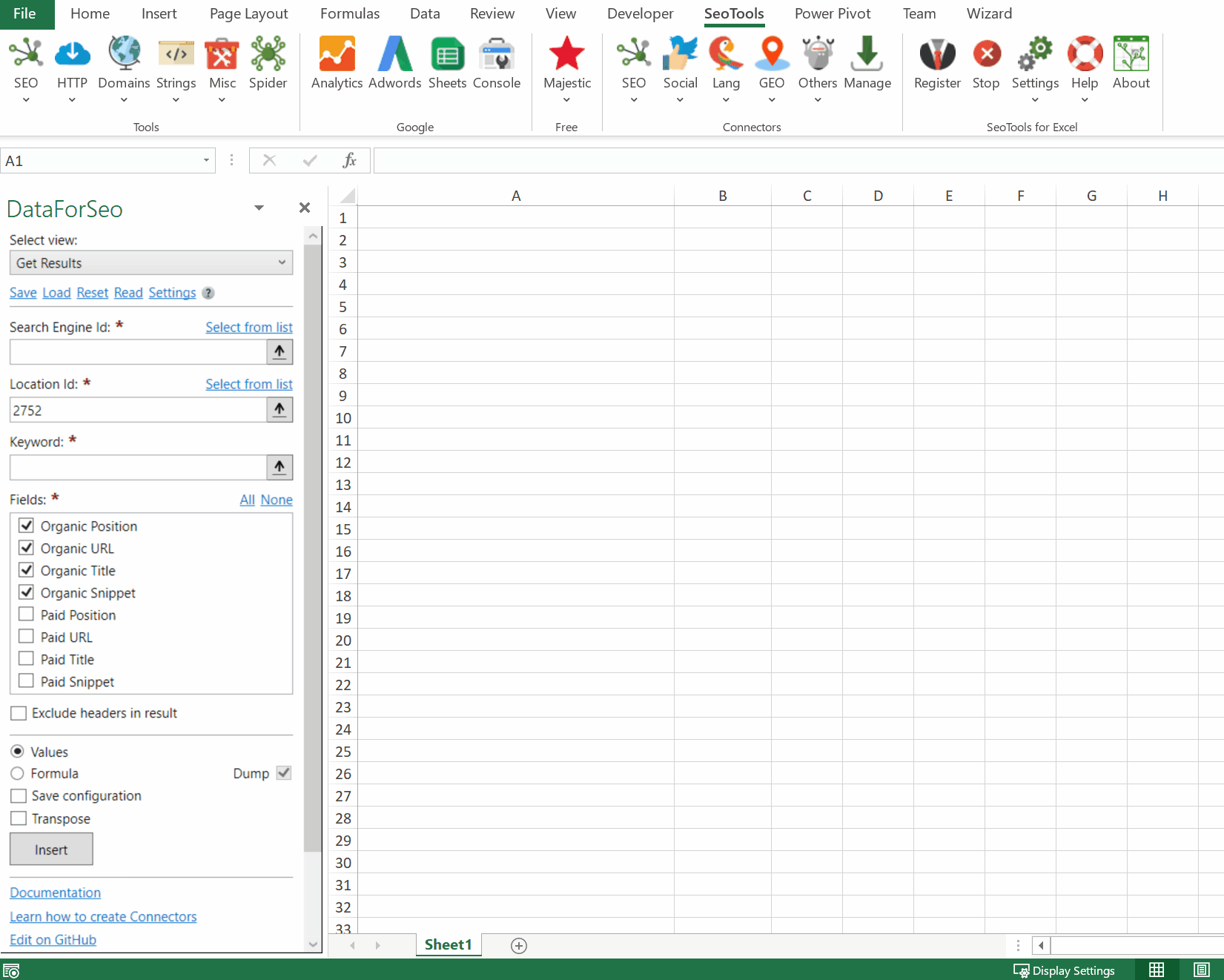1224x980 pixels.
Task: Open GEO connectors pin icon
Action: [x=772, y=53]
